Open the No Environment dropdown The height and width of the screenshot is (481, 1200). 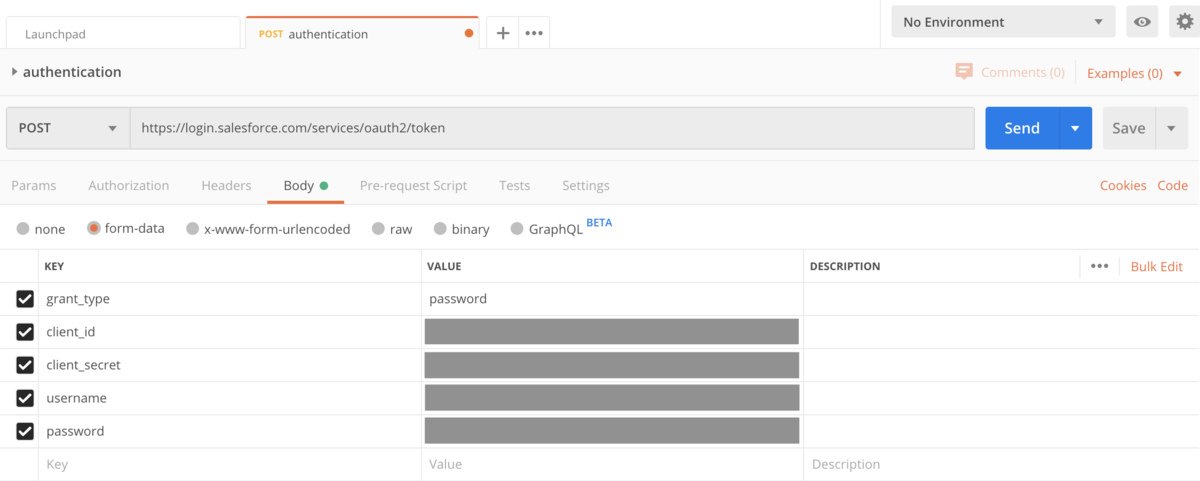coord(1003,22)
